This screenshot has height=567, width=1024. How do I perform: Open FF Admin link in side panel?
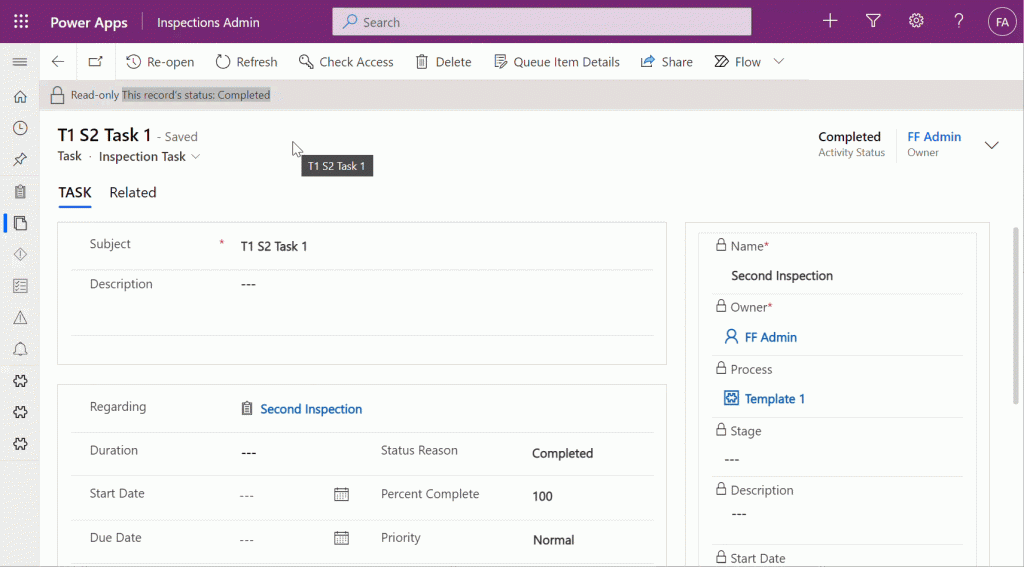771,337
